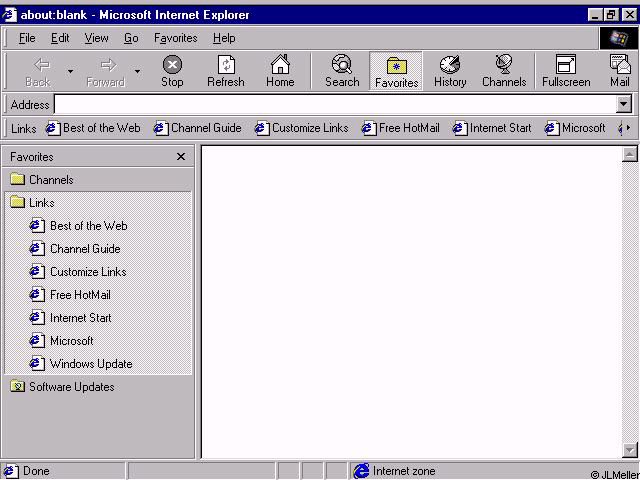Switch to Fullscreen view
Screen dimensions: 640x480
point(566,72)
